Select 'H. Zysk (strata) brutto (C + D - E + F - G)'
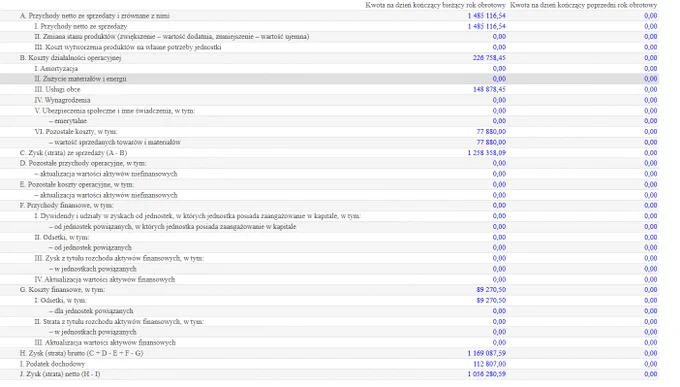 point(82,353)
